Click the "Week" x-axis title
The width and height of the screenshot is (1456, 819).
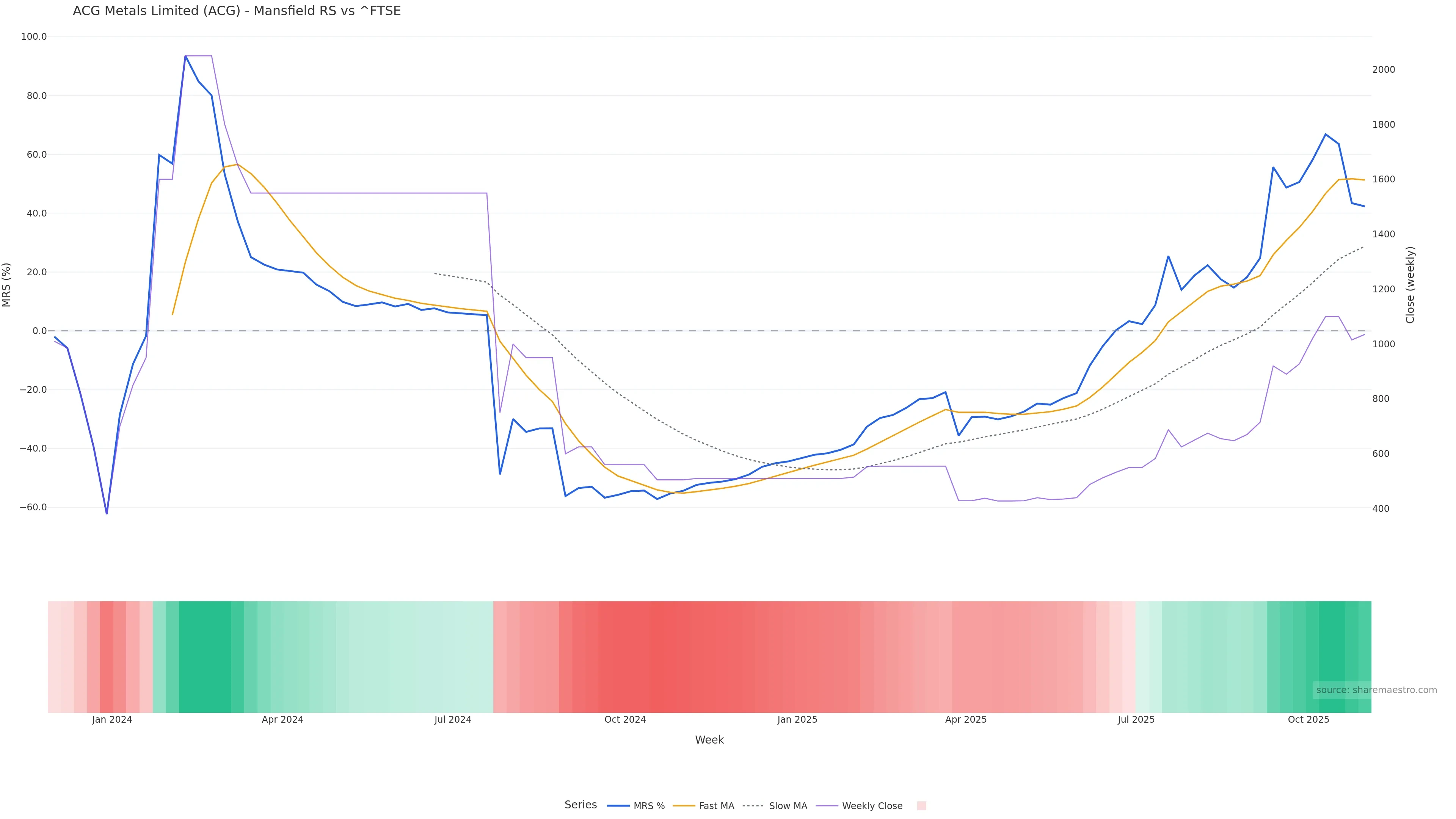coord(709,740)
